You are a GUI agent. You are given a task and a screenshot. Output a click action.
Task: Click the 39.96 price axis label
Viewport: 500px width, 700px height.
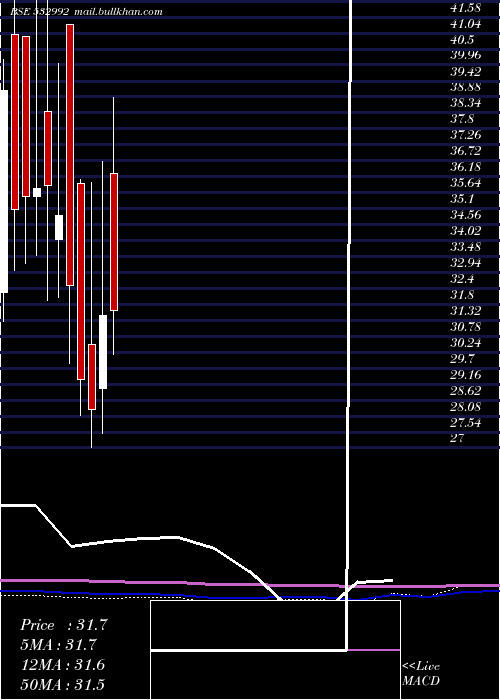[466, 55]
